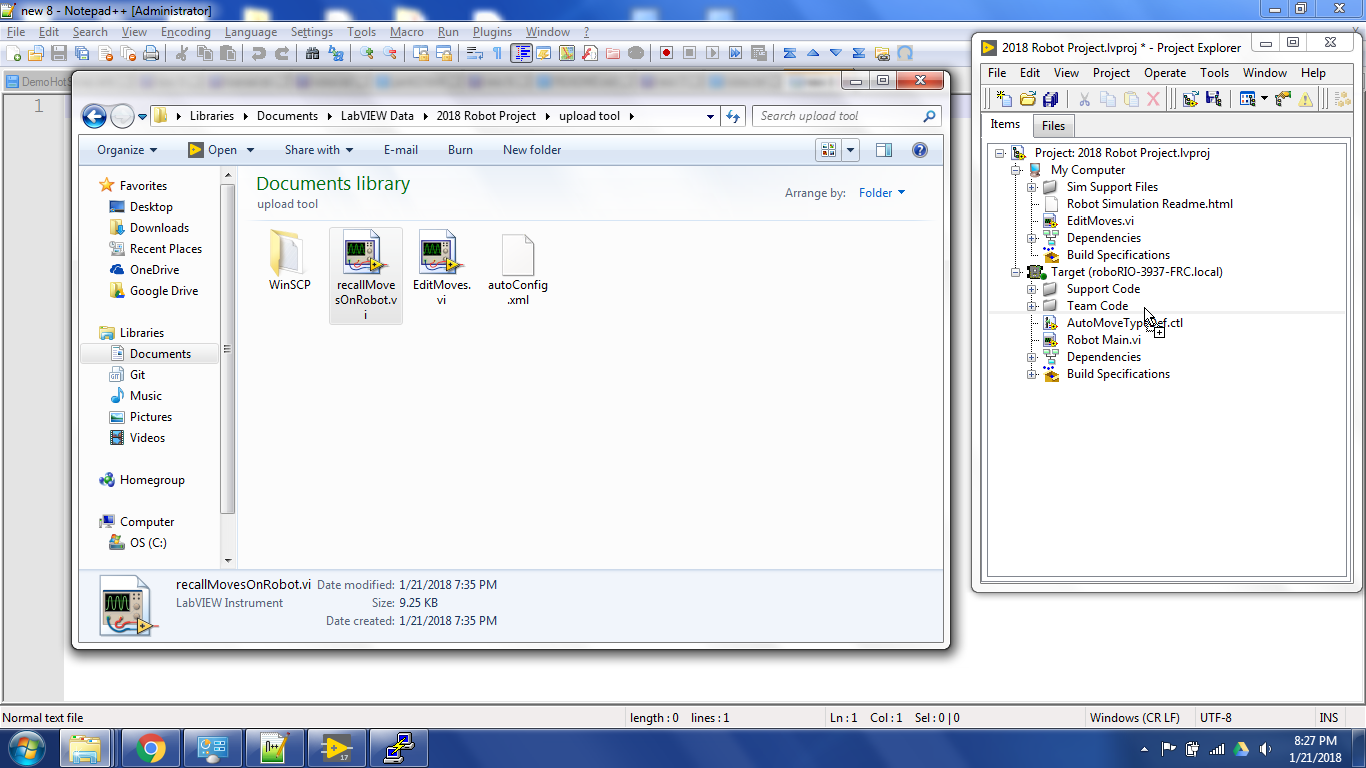
Task: Click the warning triangle icon in Project Explorer
Action: click(x=1306, y=99)
